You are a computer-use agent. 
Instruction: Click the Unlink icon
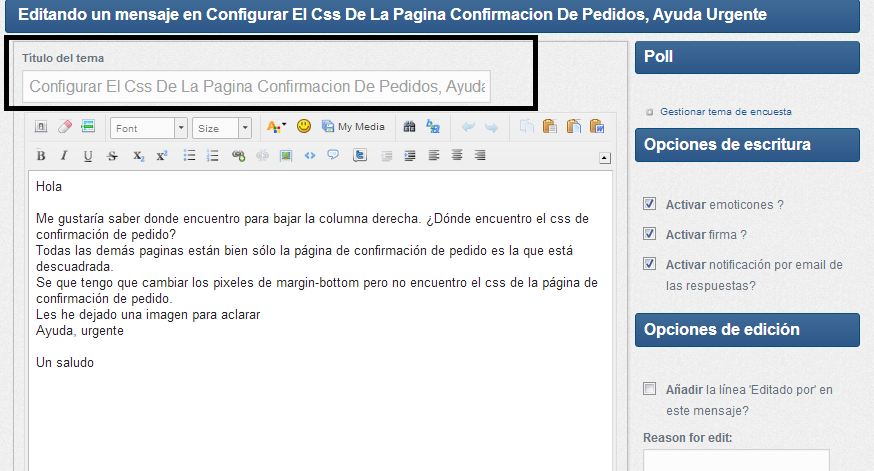pyautogui.click(x=262, y=156)
